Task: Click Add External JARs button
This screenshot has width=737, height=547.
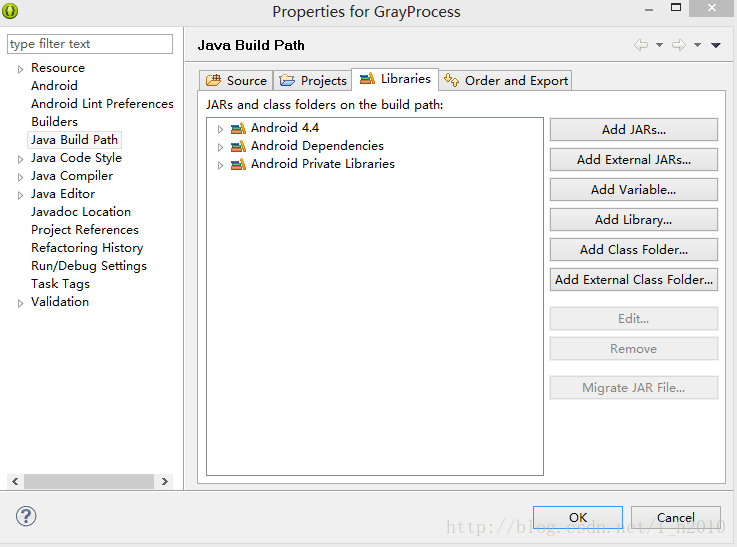Action: click(x=634, y=160)
